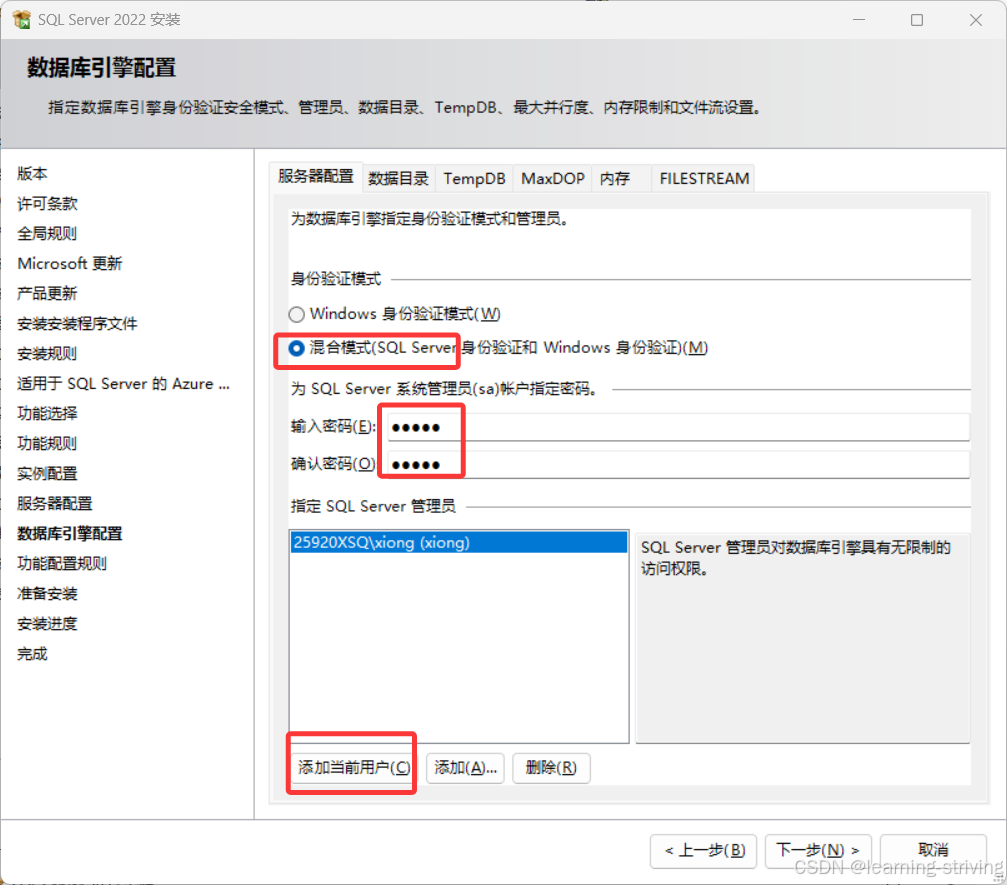The image size is (1007, 885).
Task: Click 全局规则 step in sidebar
Action: pos(47,234)
